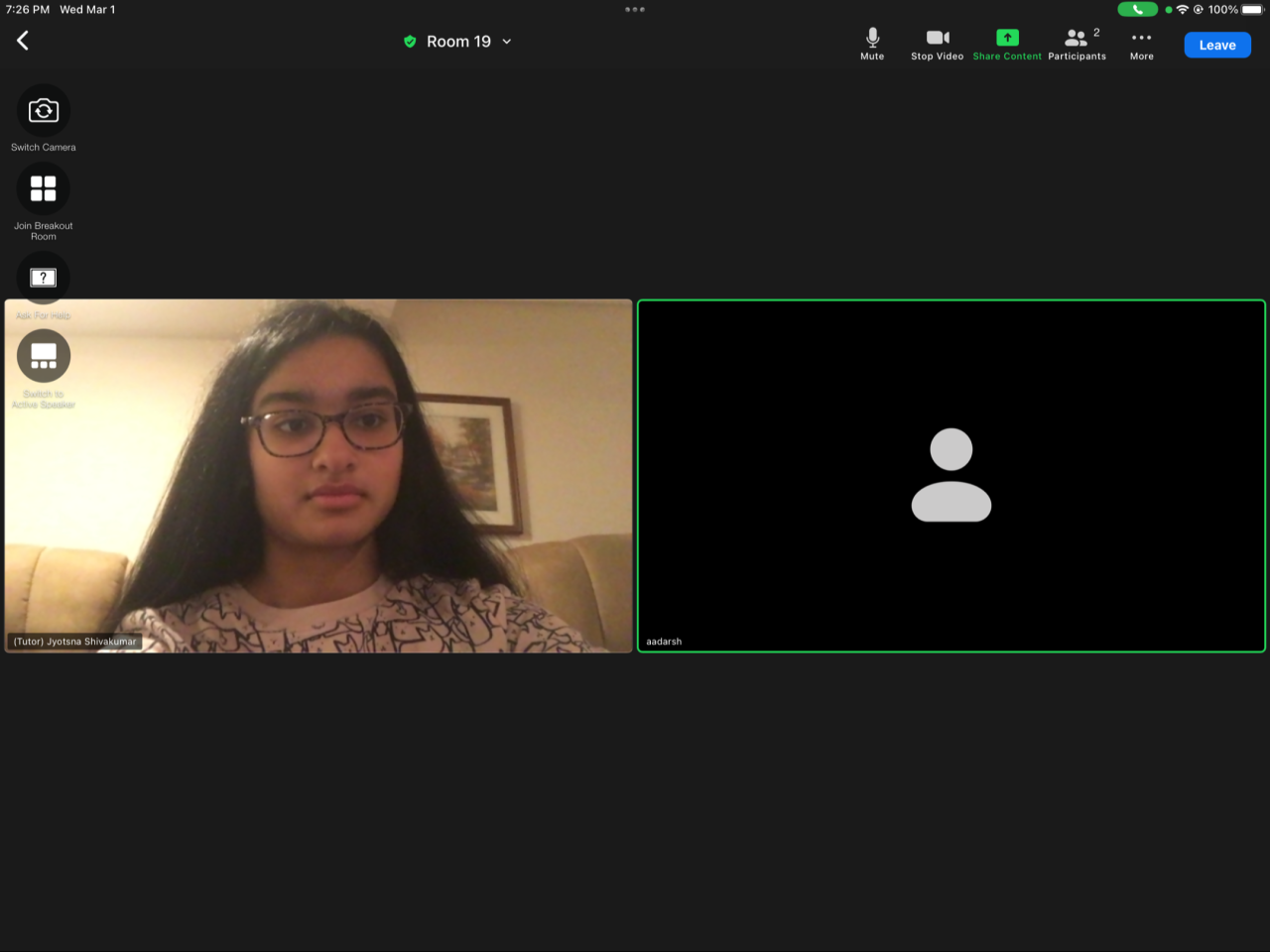Leave the meeting

[x=1217, y=45]
